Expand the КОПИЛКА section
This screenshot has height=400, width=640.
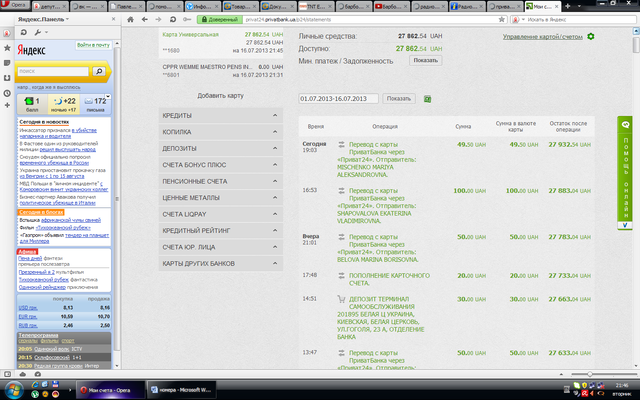point(220,132)
